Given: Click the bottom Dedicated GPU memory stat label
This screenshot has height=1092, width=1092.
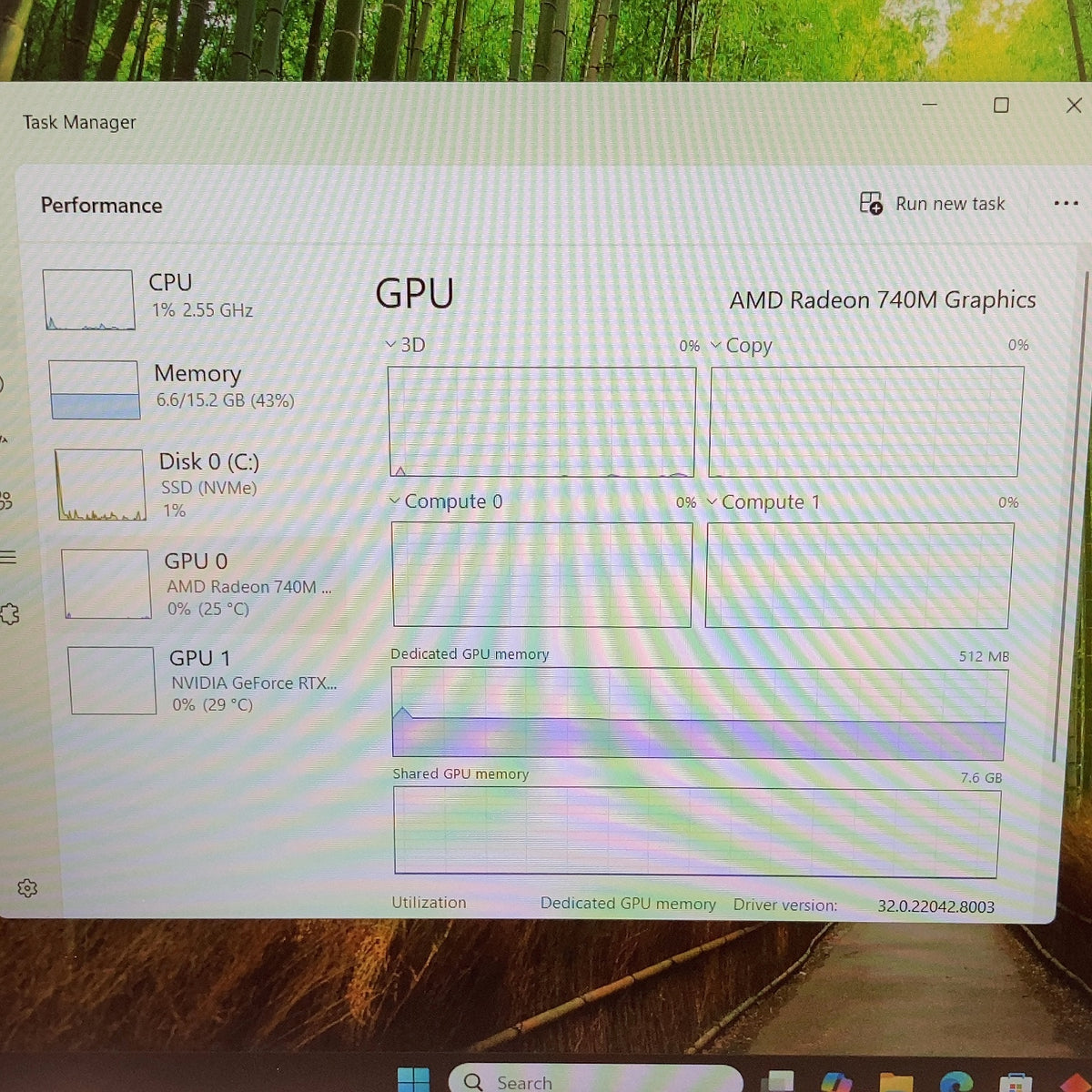Looking at the screenshot, I should point(628,904).
